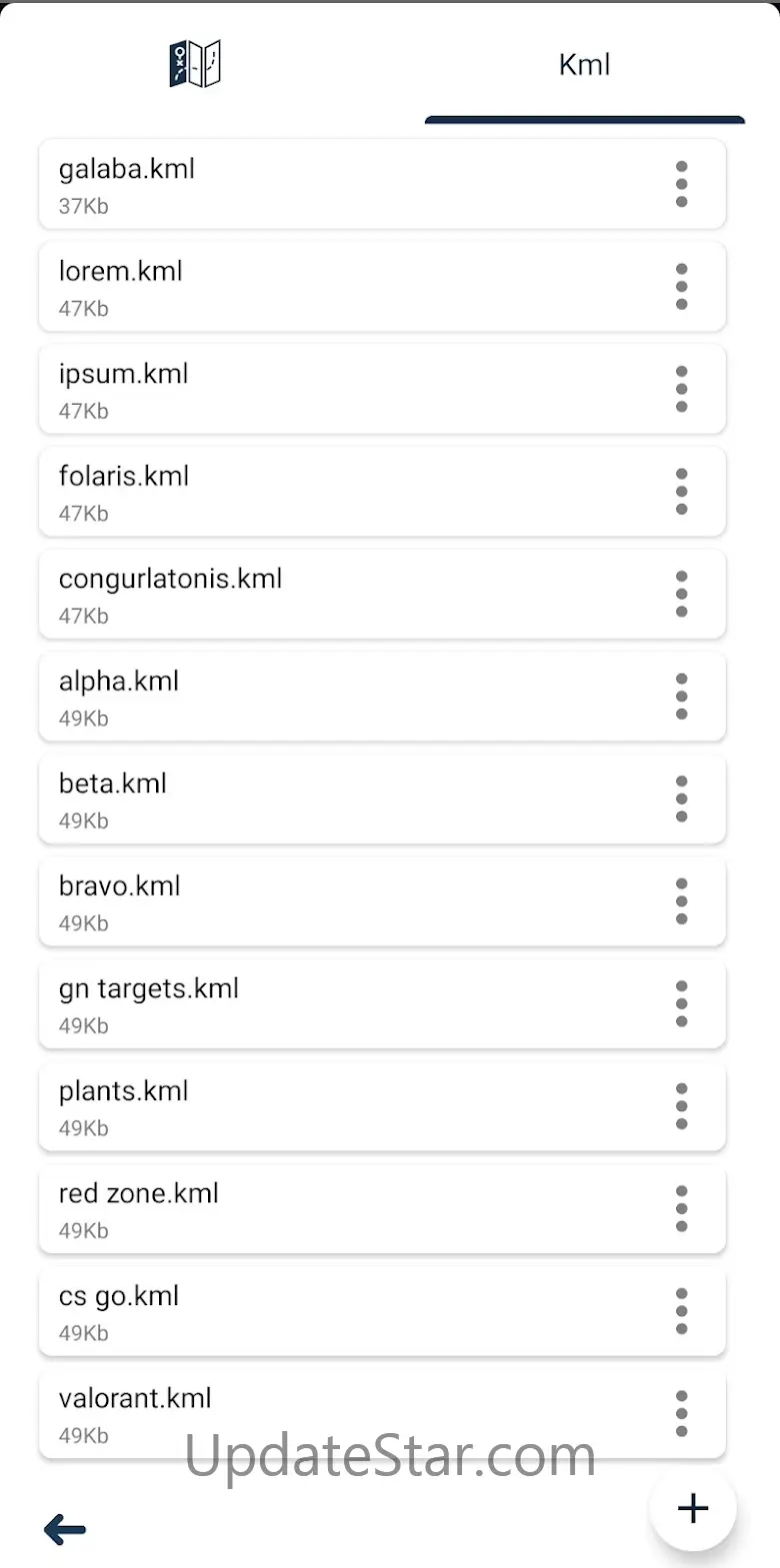Expand options for gn targets.kml

(682, 1003)
